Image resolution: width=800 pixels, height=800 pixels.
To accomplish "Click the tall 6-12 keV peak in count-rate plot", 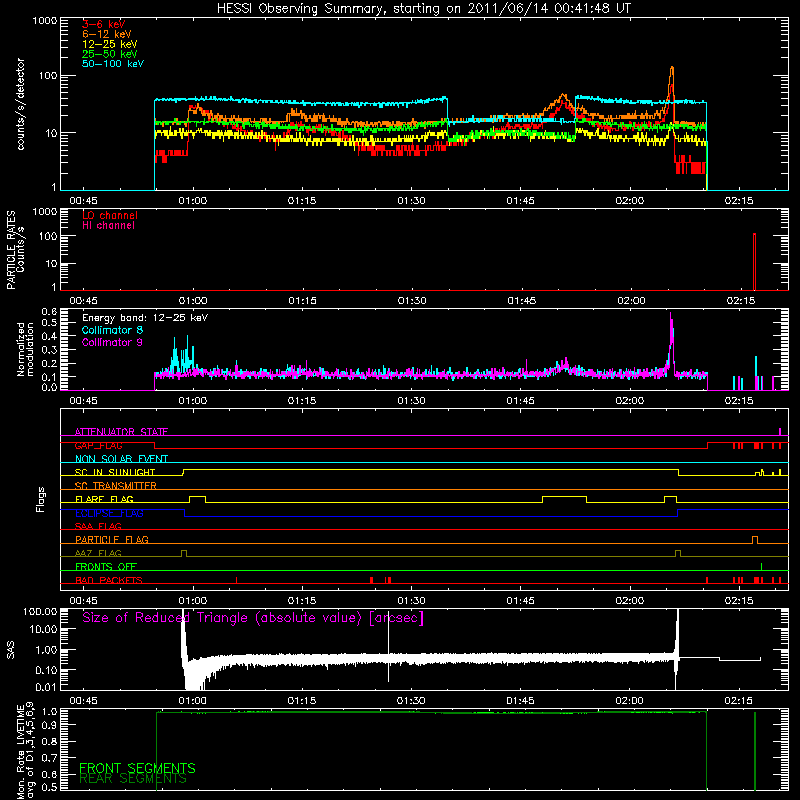I will tap(672, 92).
